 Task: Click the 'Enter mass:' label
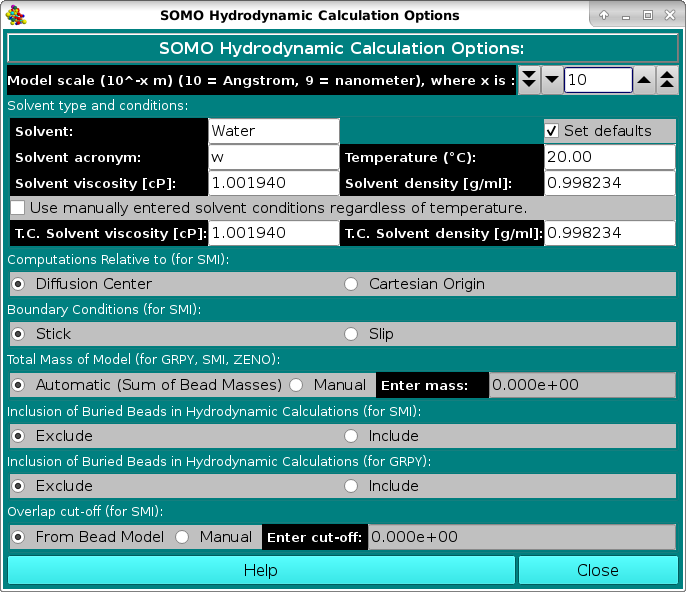tap(424, 385)
